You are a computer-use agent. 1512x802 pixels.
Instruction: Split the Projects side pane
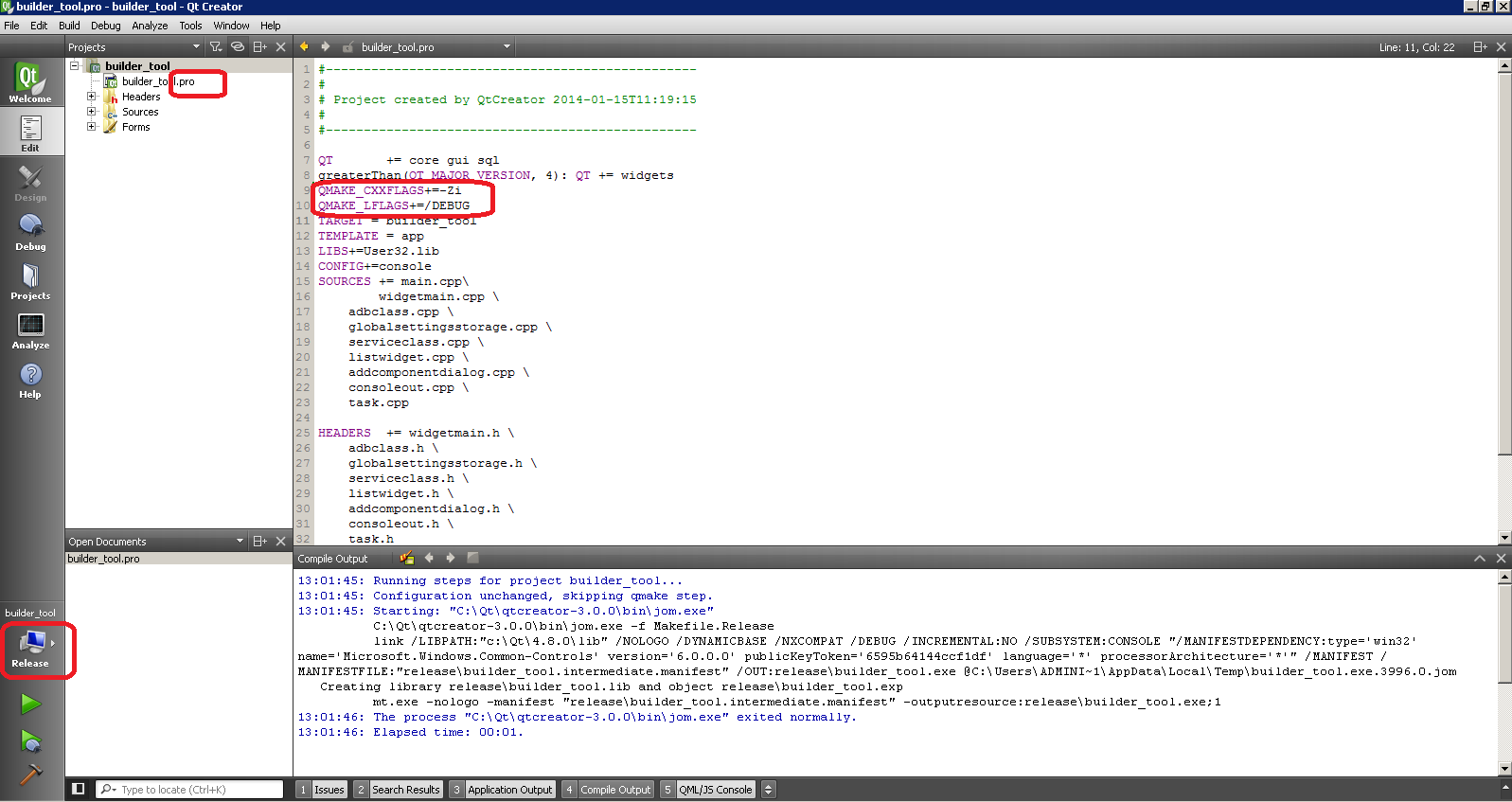[x=260, y=46]
